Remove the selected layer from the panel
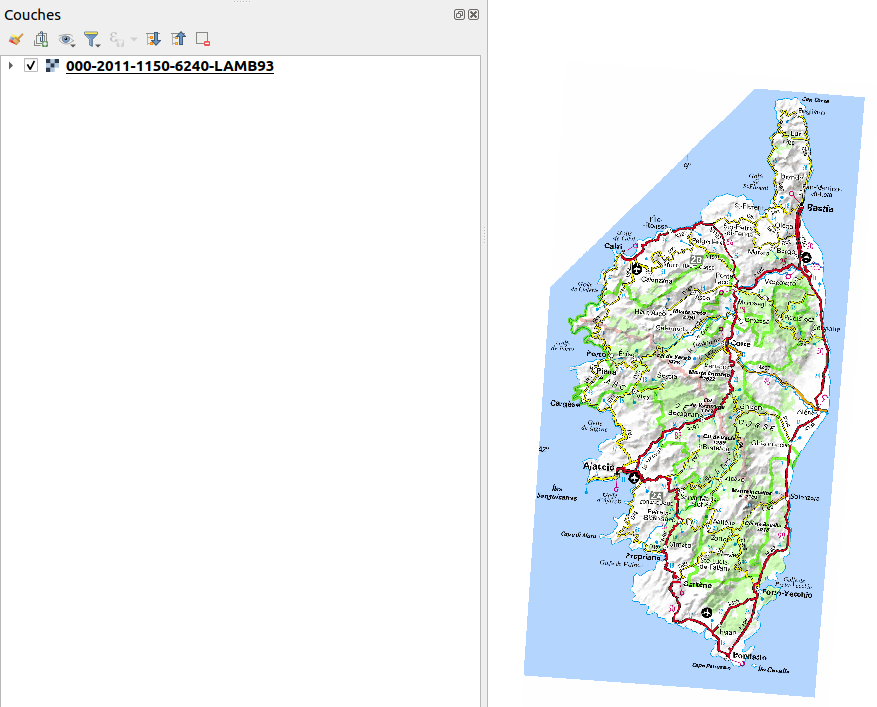This screenshot has width=877, height=707. tap(203, 40)
